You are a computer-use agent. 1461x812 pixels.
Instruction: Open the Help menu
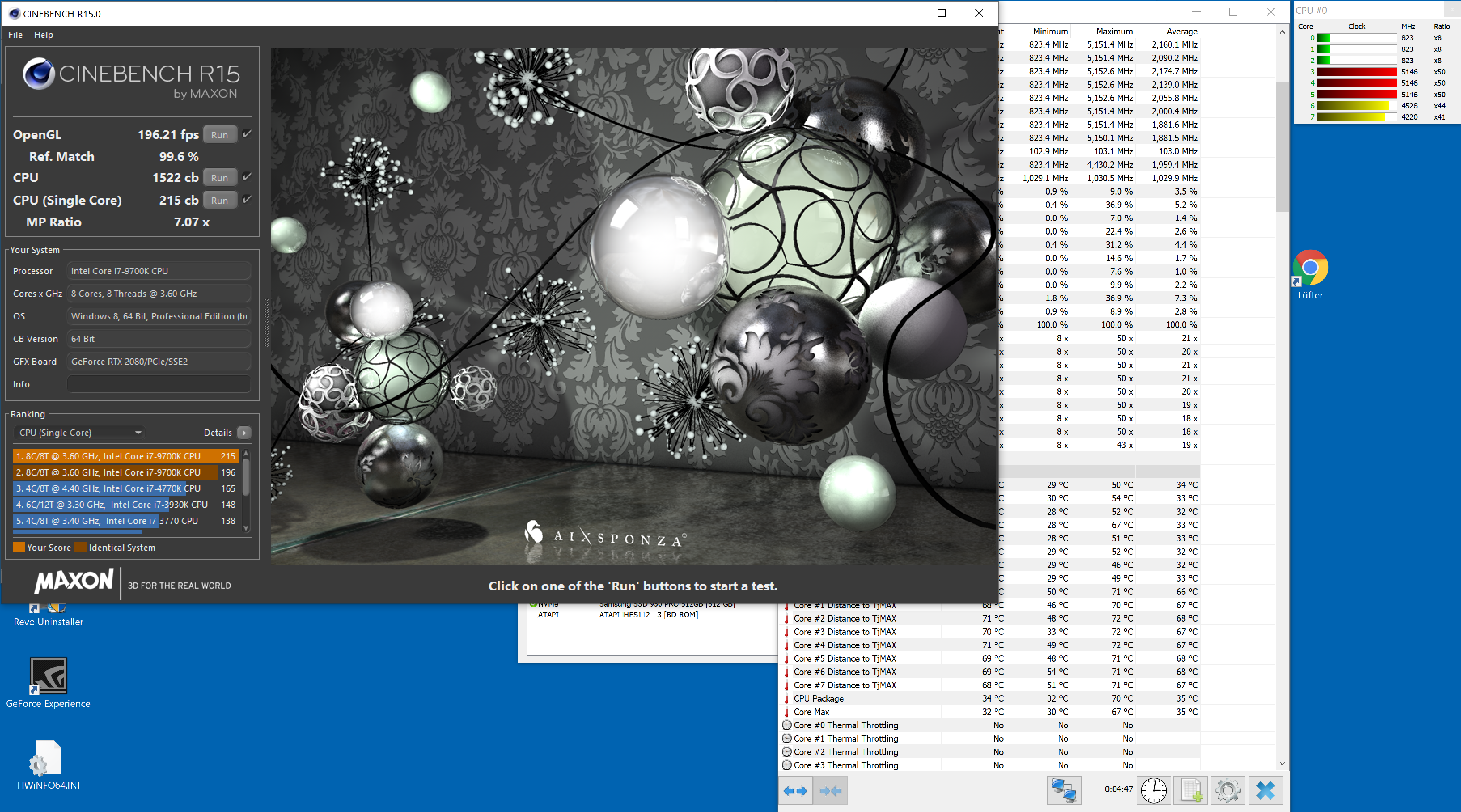[43, 35]
